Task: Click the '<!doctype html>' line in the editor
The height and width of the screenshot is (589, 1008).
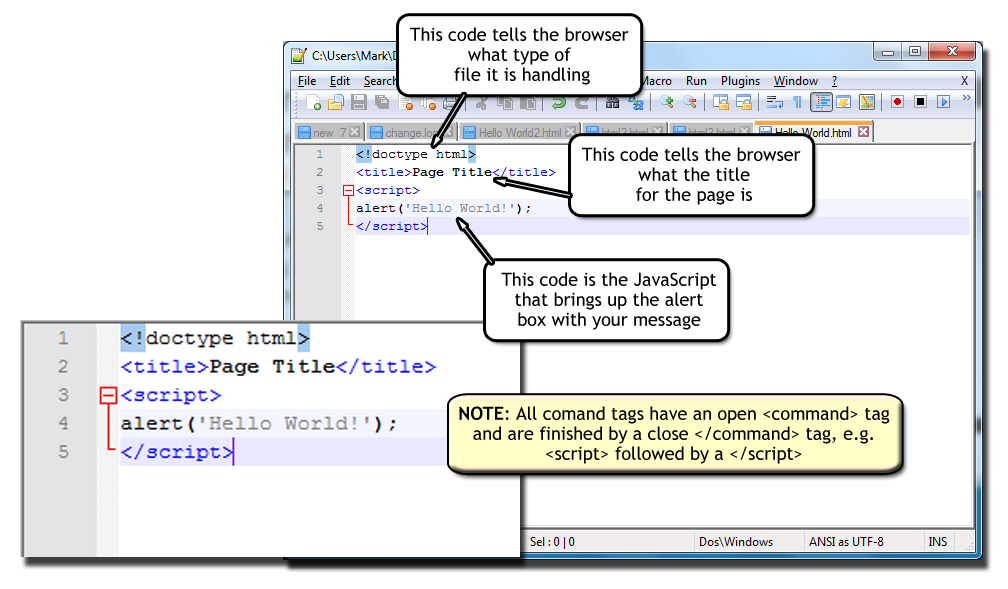Action: click(x=416, y=154)
